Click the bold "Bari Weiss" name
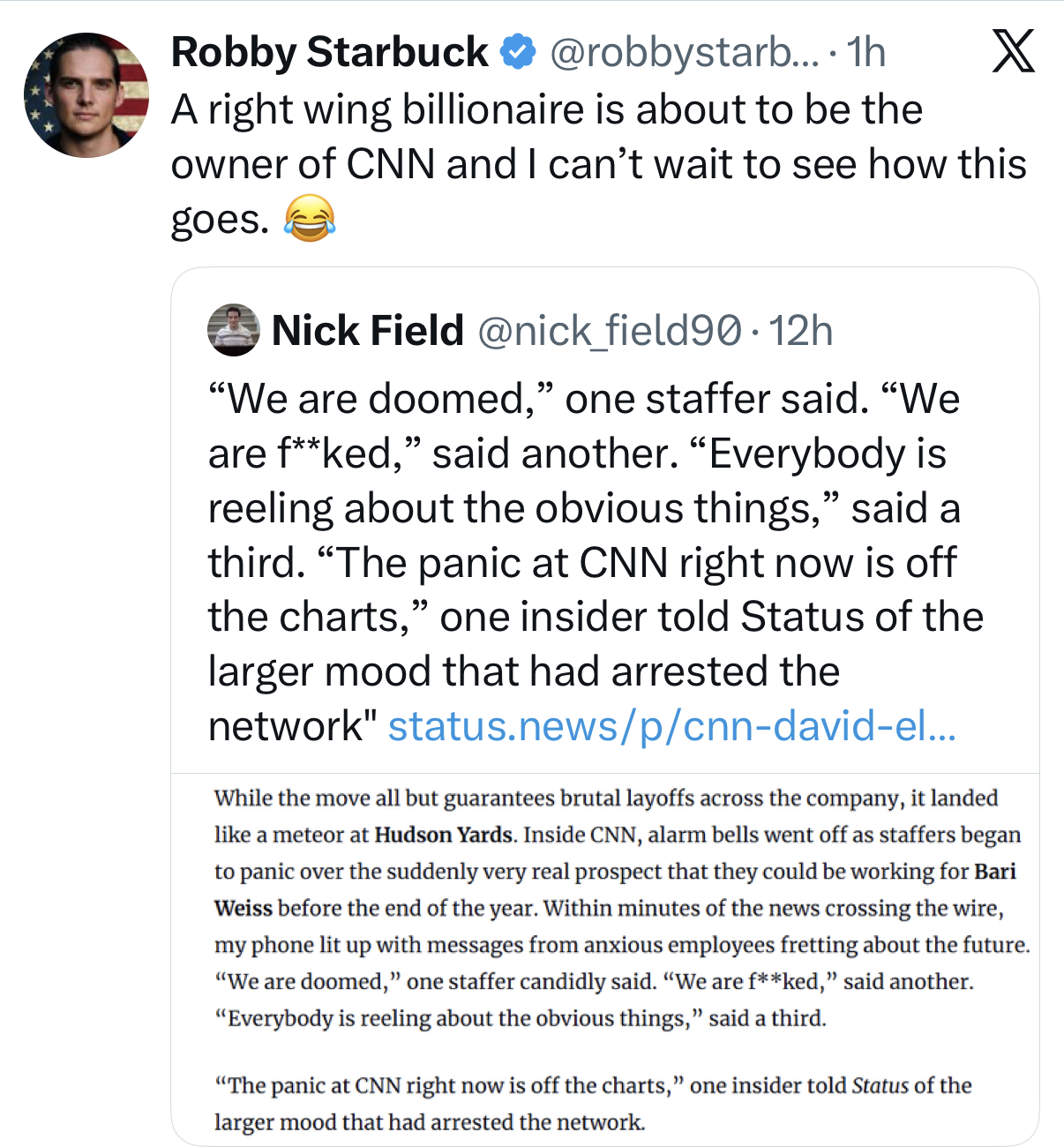Screen dimensions: 1064x1147 (995, 872)
